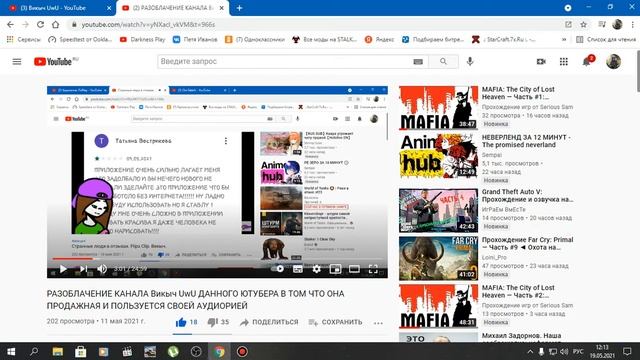Open on-screen keyboard icon in search box
Image resolution: width=640 pixels, height=360 pixels.
pos(418,62)
